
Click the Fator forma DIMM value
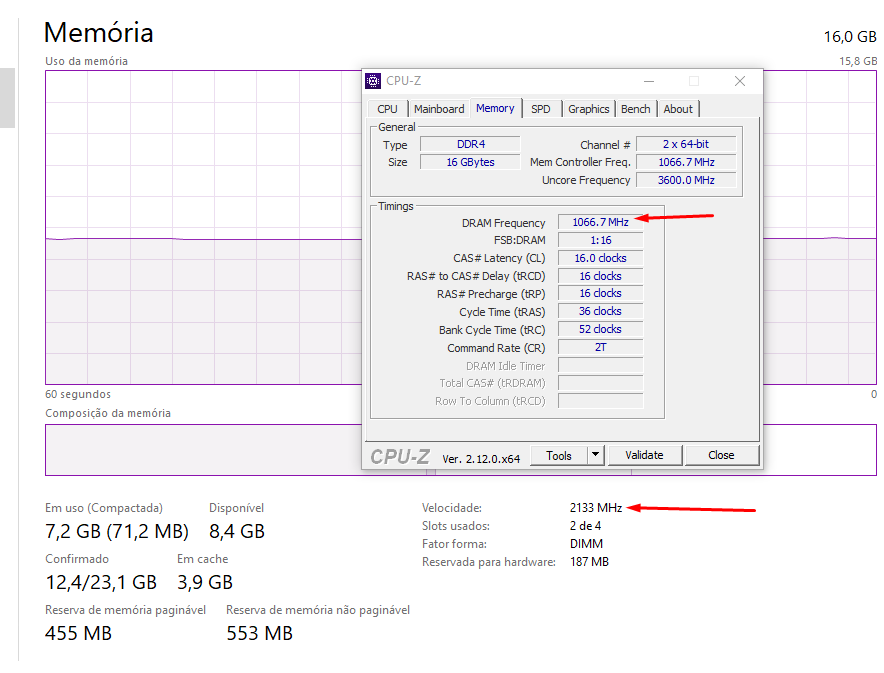[x=586, y=544]
